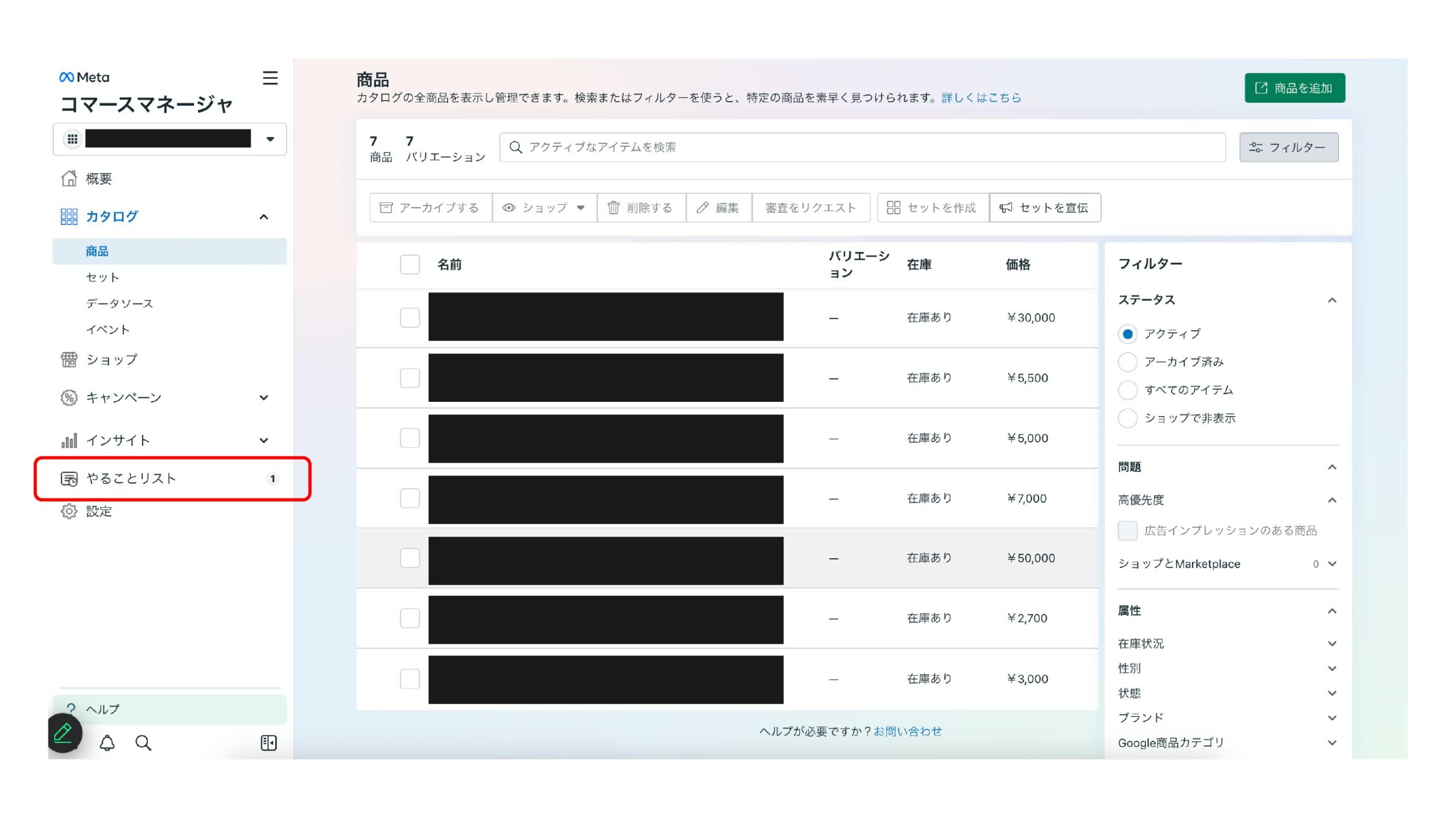The height and width of the screenshot is (818, 1456).
Task: Expand the インサイト sidebar section
Action: [x=264, y=440]
